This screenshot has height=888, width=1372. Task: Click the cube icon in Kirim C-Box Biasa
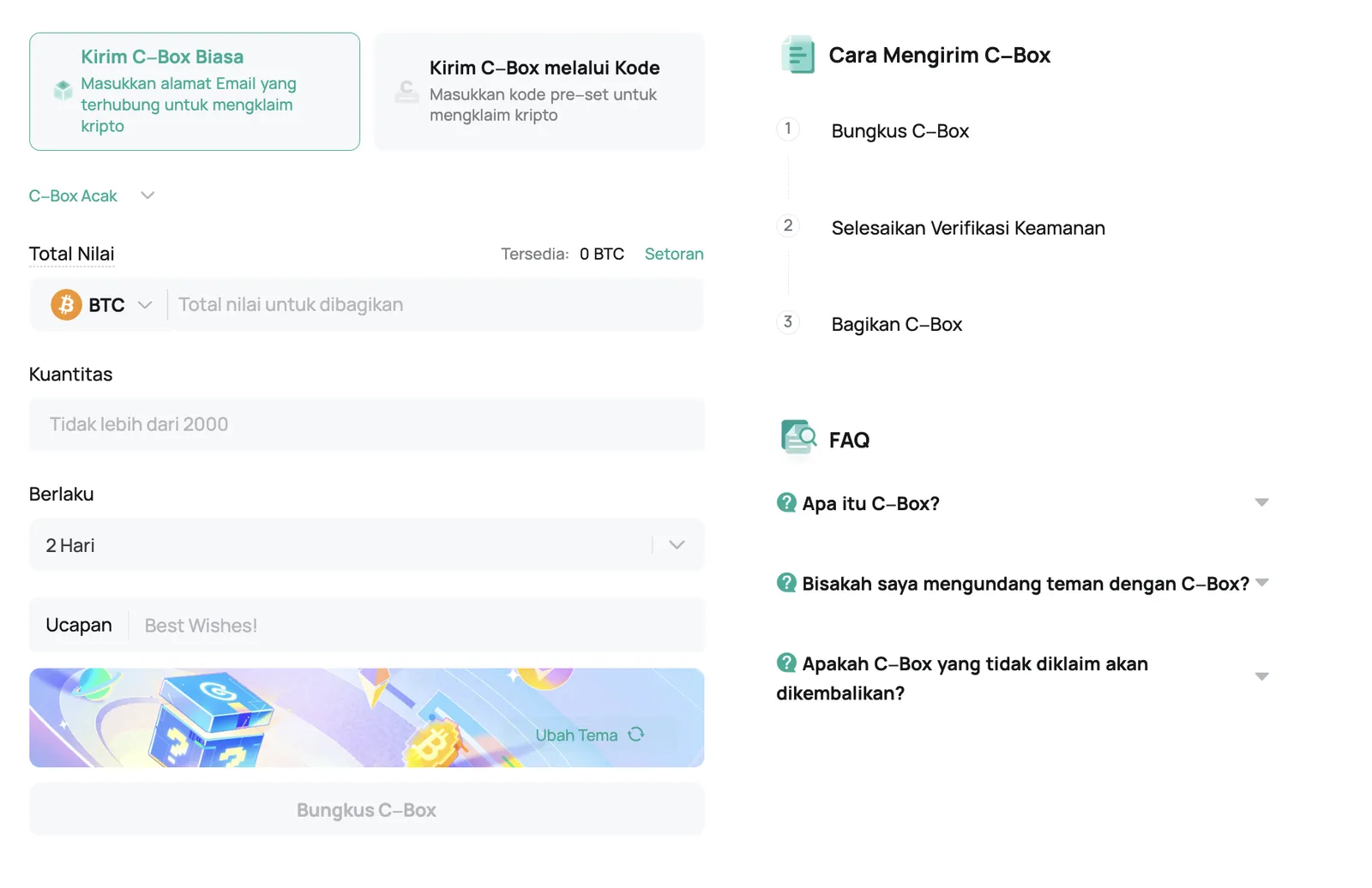pyautogui.click(x=63, y=89)
